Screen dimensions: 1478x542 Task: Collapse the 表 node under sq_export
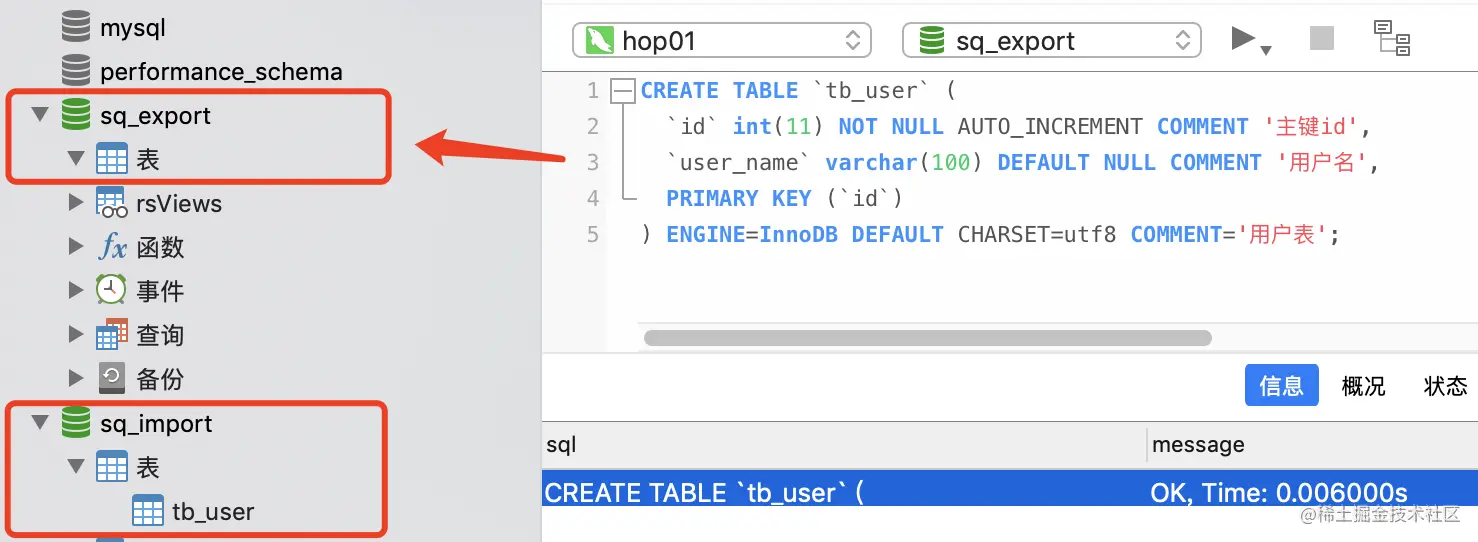pos(76,159)
